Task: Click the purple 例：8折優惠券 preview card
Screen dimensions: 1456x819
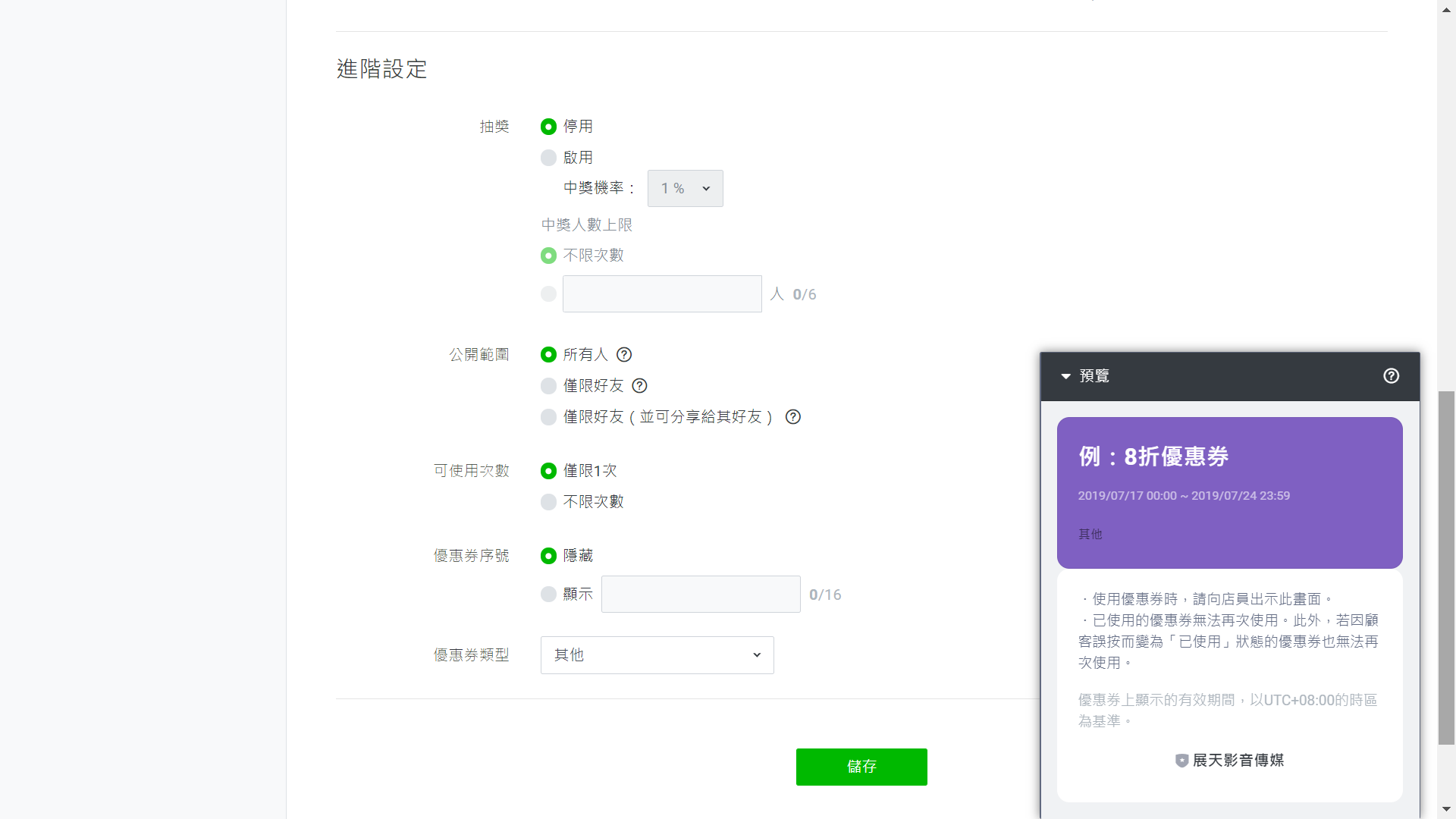Action: tap(1229, 493)
